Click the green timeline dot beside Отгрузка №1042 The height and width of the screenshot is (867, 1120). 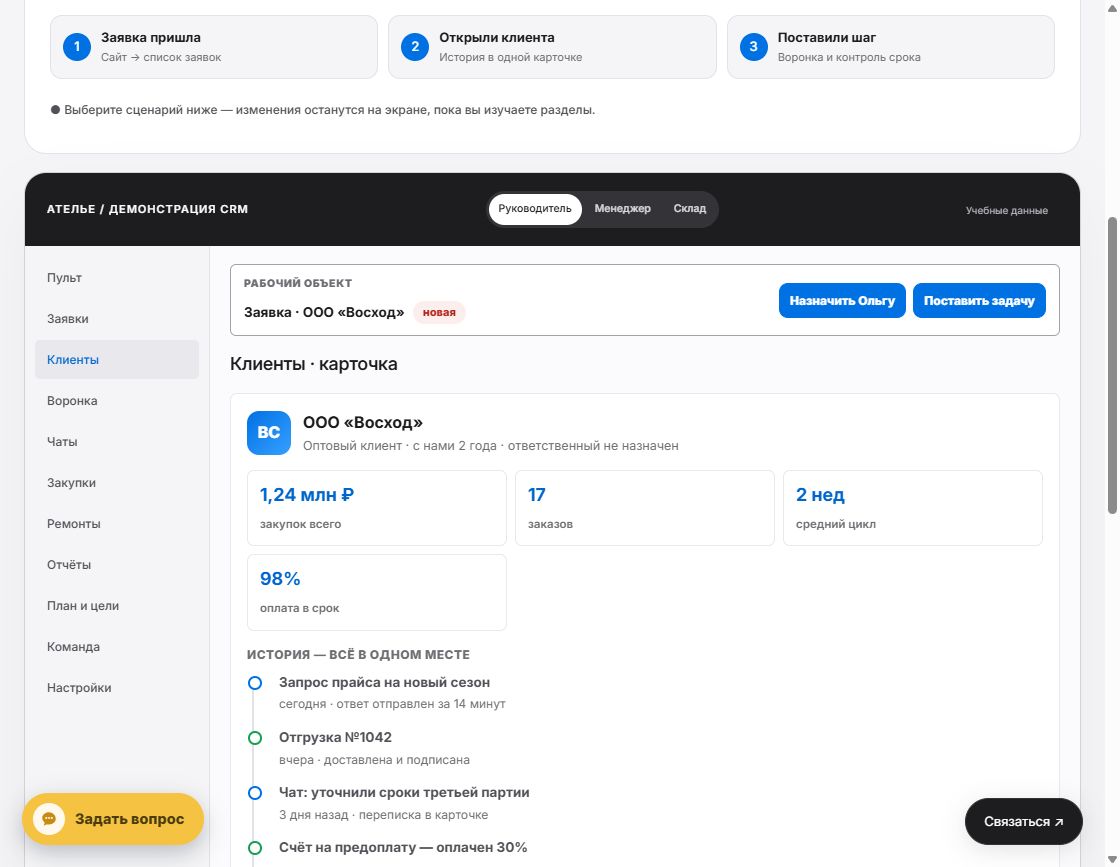coord(255,738)
